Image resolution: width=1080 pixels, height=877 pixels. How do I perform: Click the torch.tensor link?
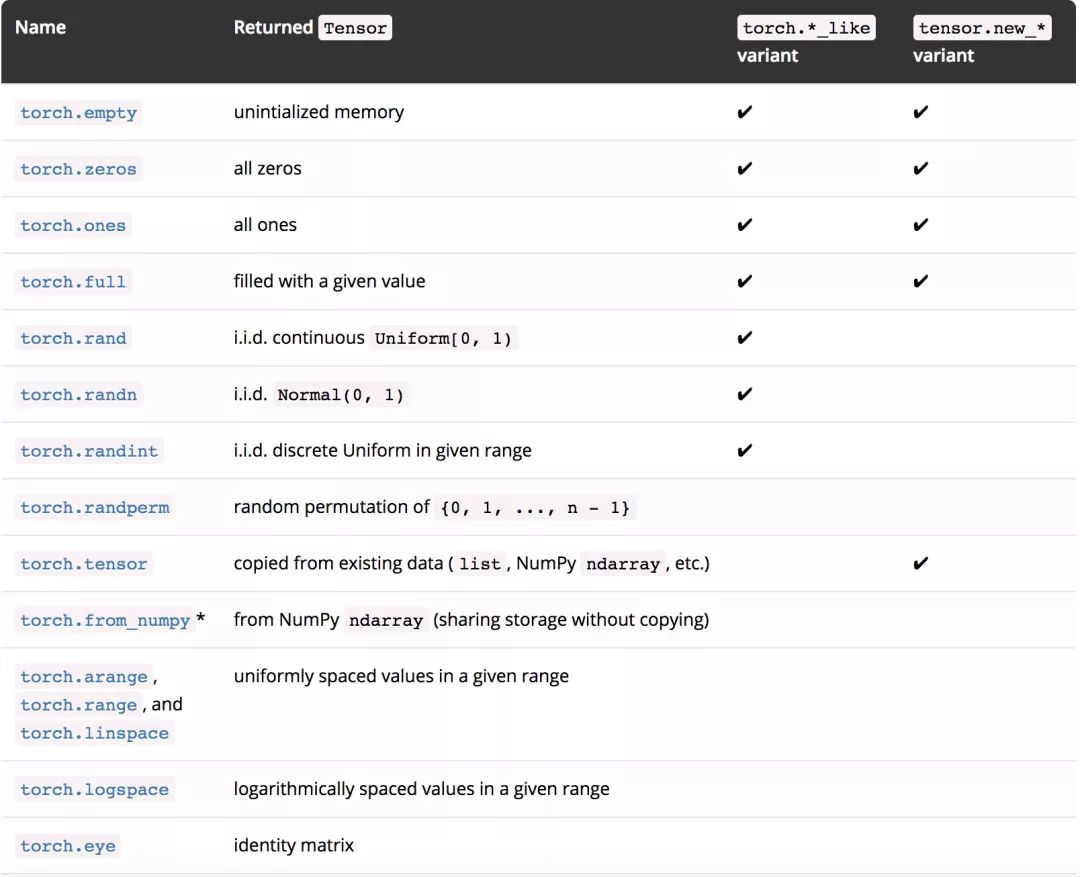tap(84, 564)
